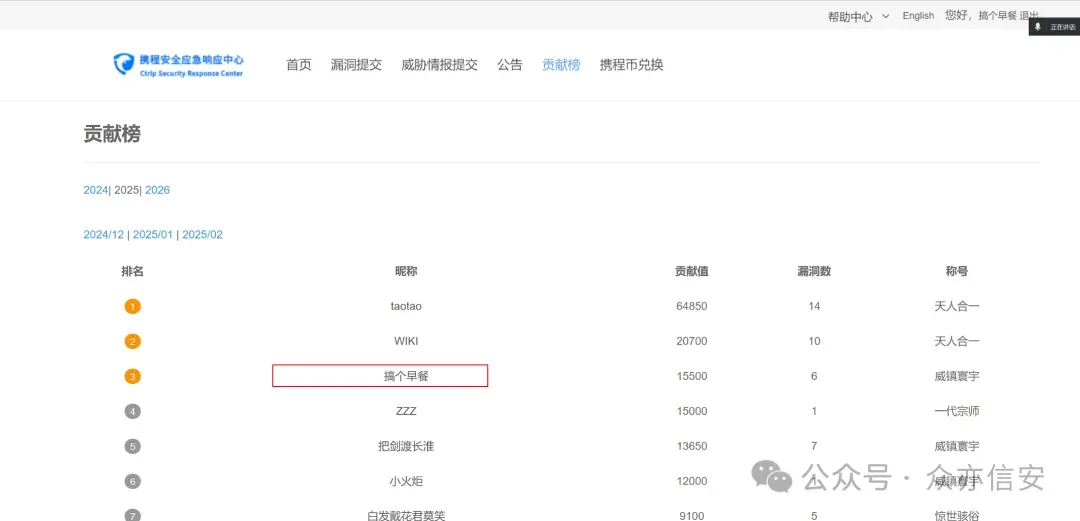Click the rank 4 gray badge

[x=132, y=411]
